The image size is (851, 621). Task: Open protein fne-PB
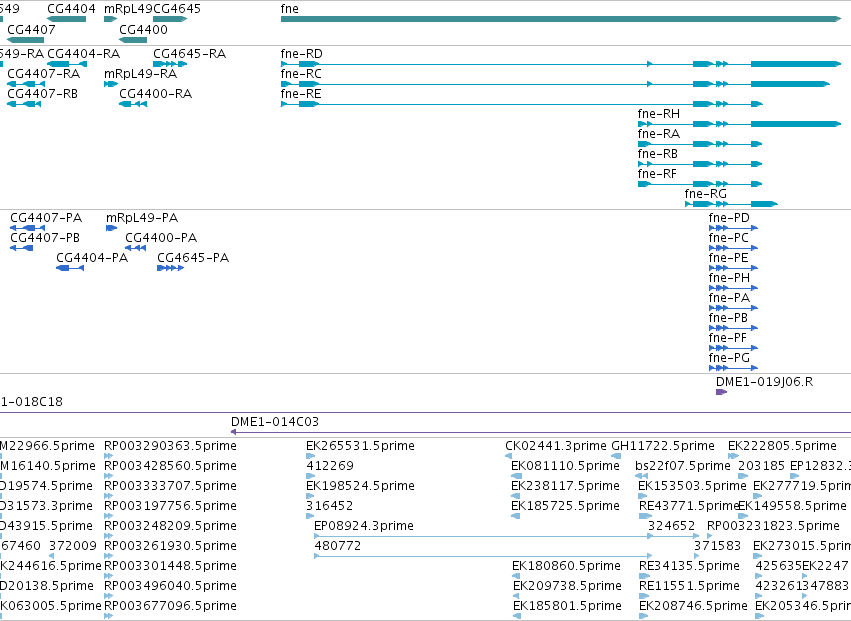(x=728, y=319)
